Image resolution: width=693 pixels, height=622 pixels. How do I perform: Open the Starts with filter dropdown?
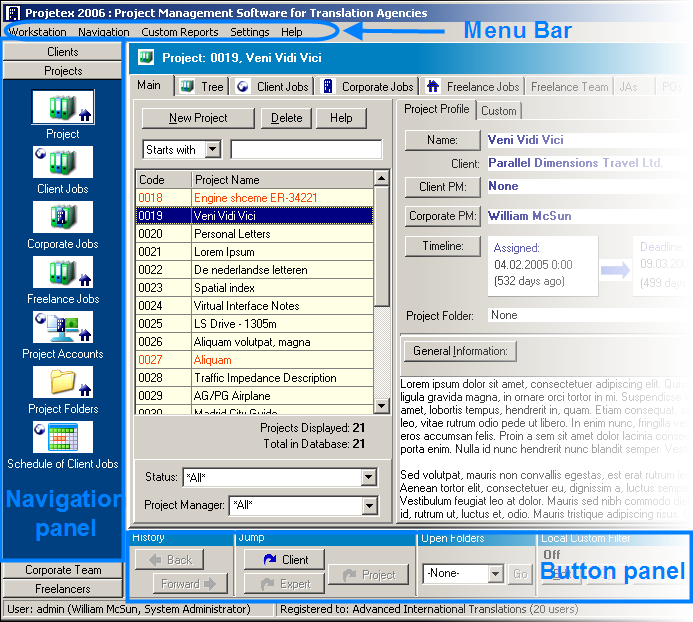[x=213, y=149]
